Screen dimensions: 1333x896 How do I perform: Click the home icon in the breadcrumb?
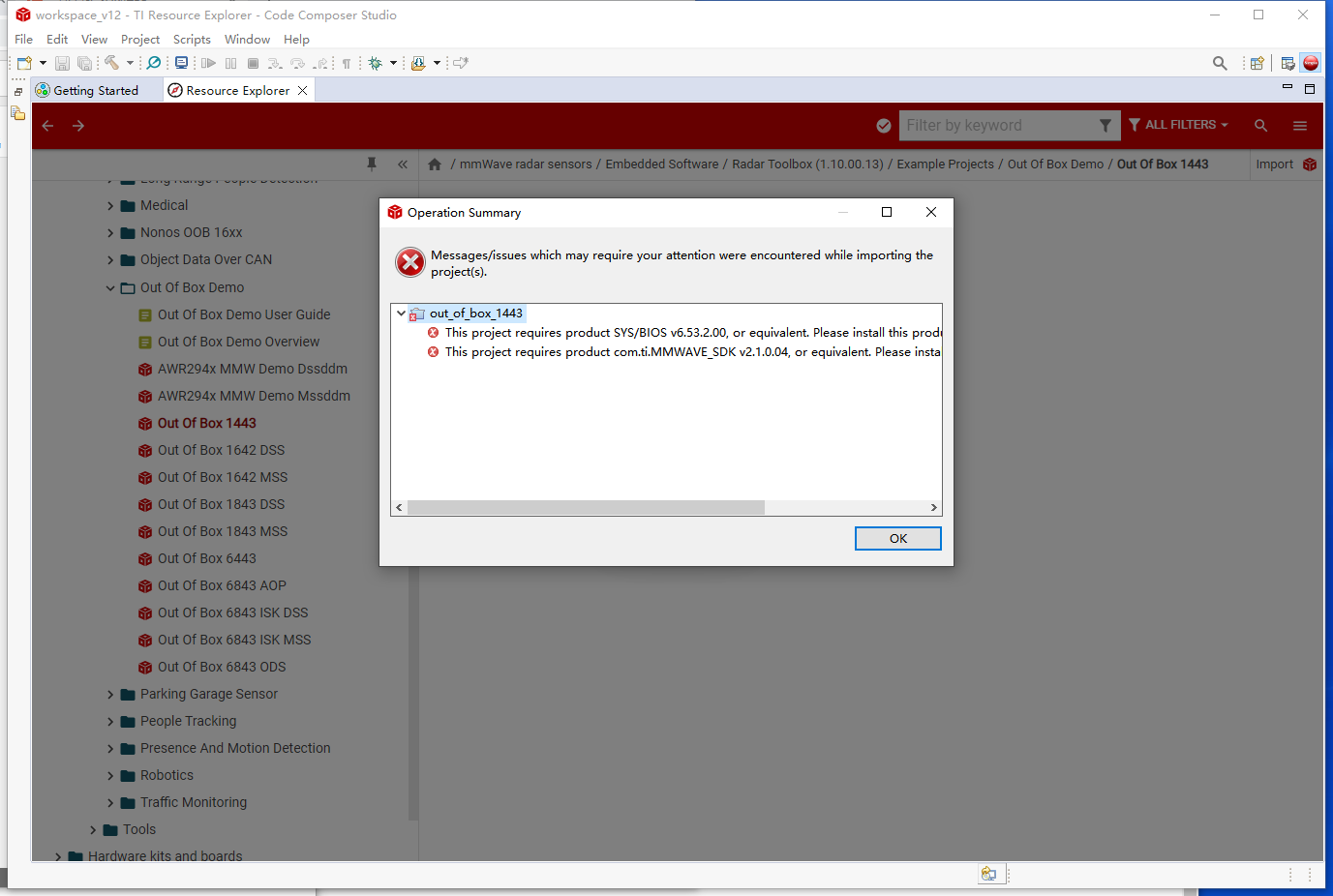pyautogui.click(x=435, y=164)
